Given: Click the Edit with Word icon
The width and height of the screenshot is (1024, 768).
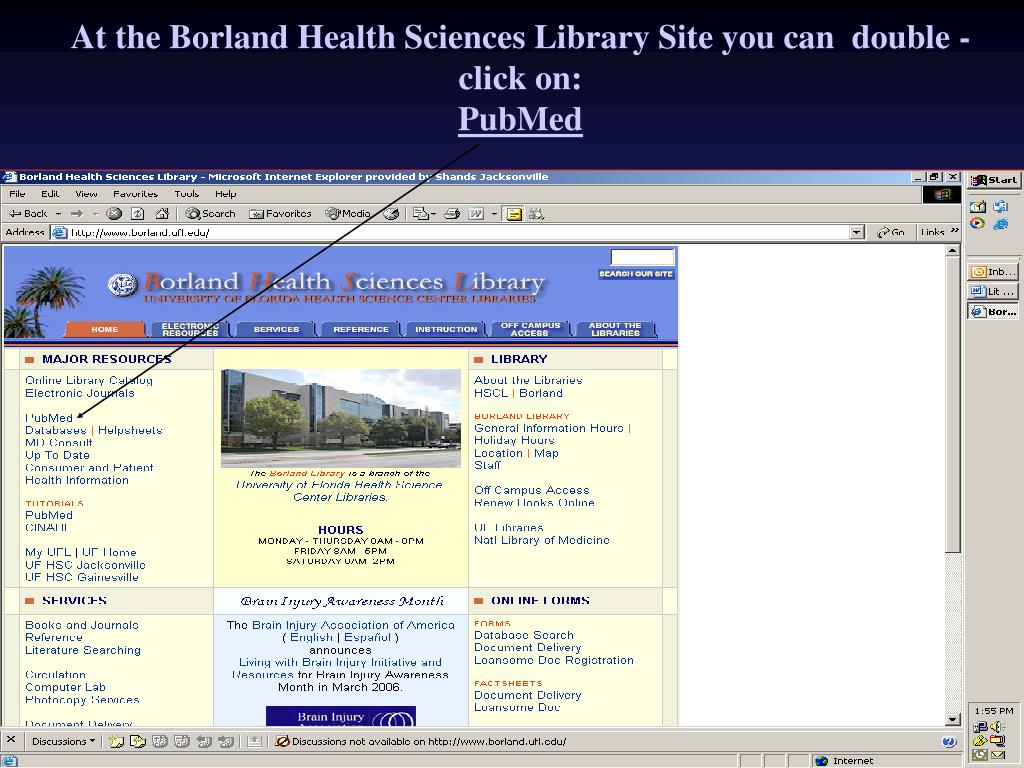Looking at the screenshot, I should pyautogui.click(x=476, y=214).
